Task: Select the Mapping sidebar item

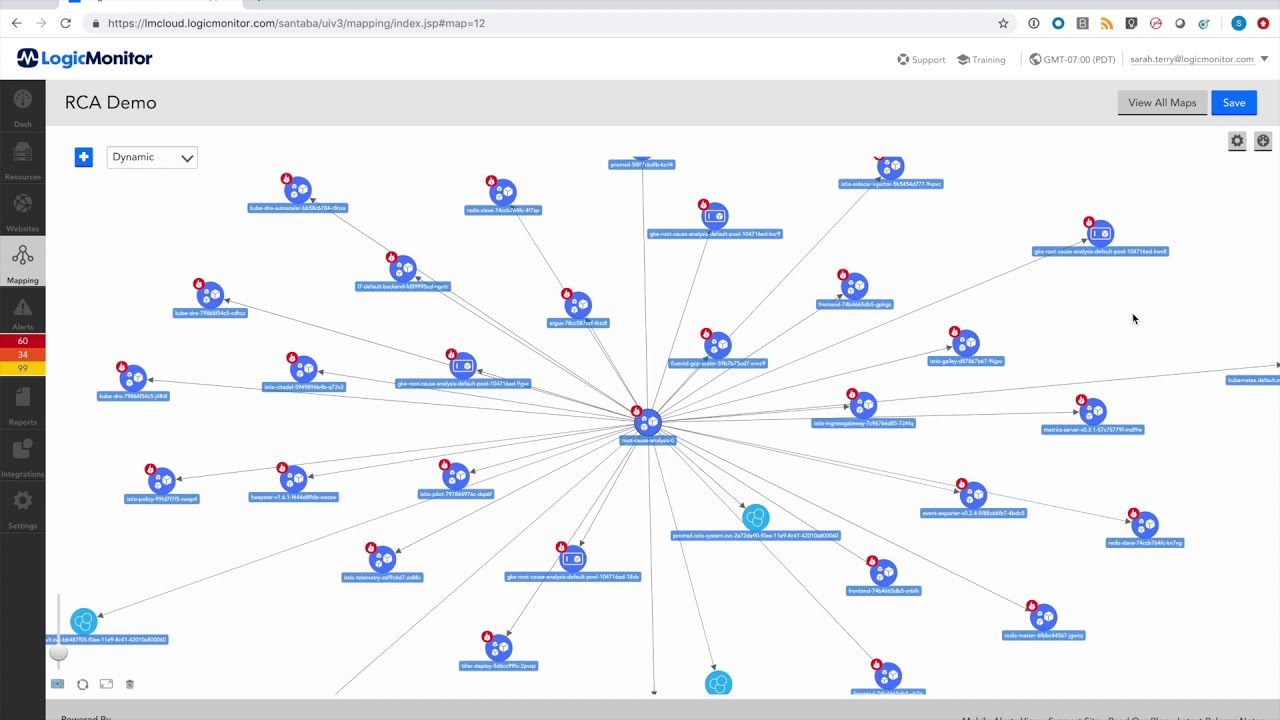Action: pos(22,263)
